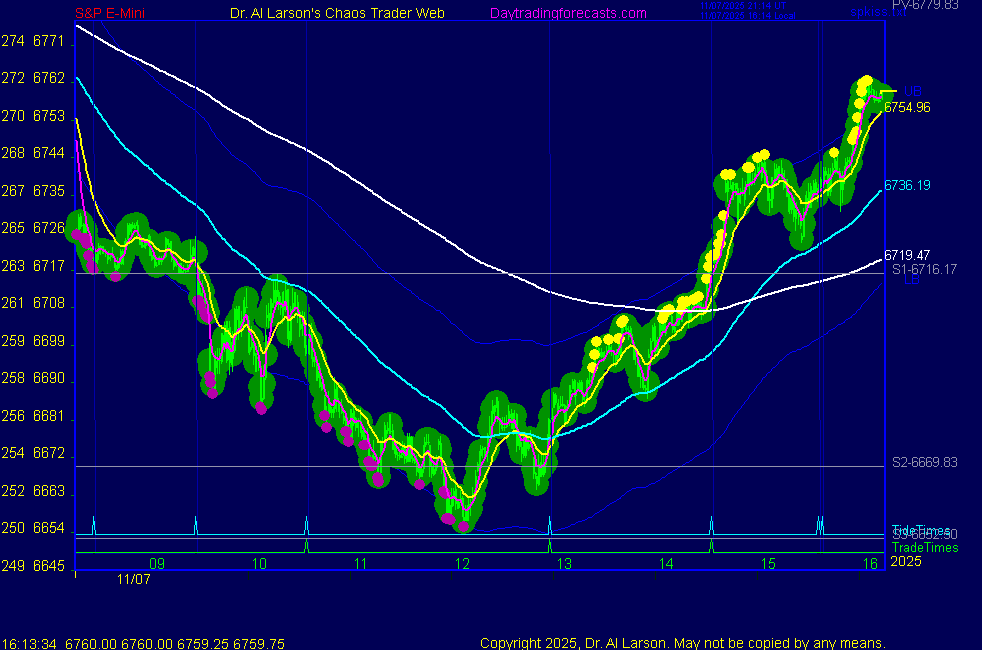
Task: Click the Daytradingforecasts.com link
Action: pos(568,13)
